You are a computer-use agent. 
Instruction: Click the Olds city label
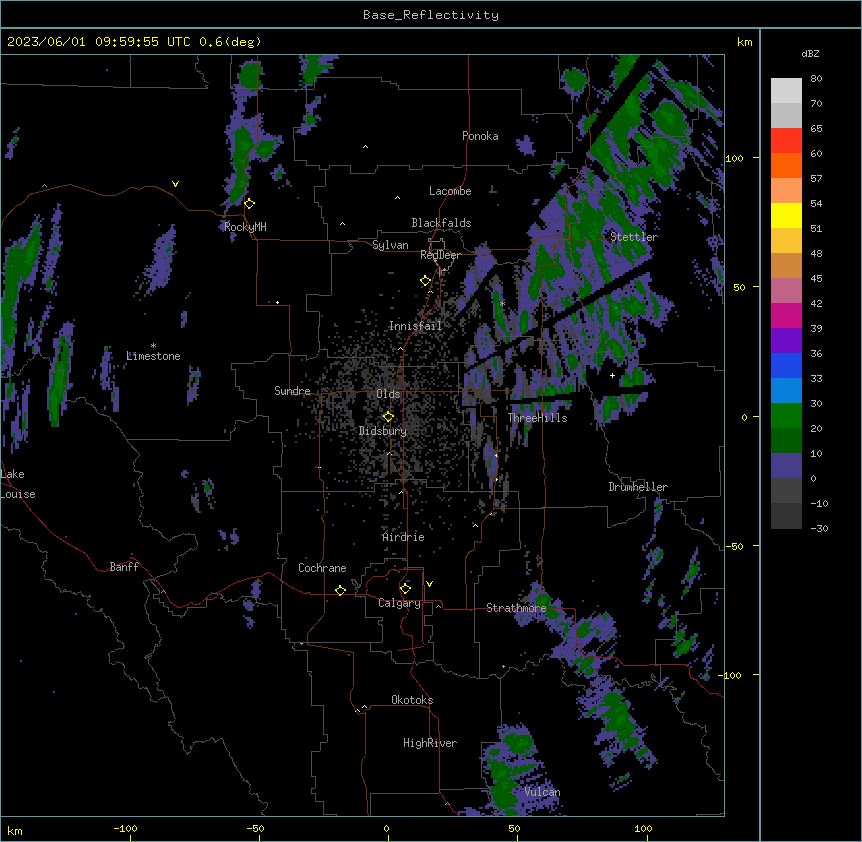click(388, 394)
